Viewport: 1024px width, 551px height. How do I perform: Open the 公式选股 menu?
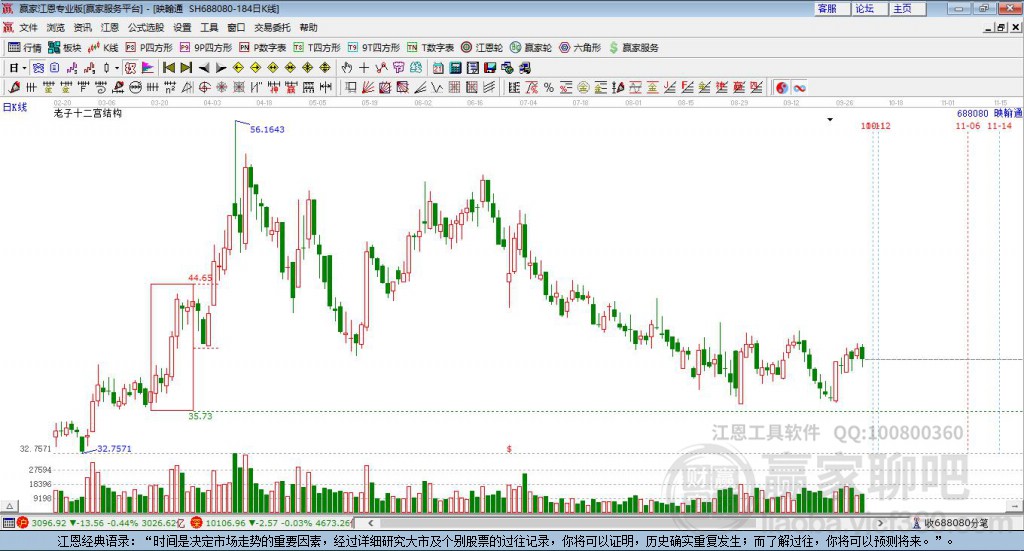146,27
